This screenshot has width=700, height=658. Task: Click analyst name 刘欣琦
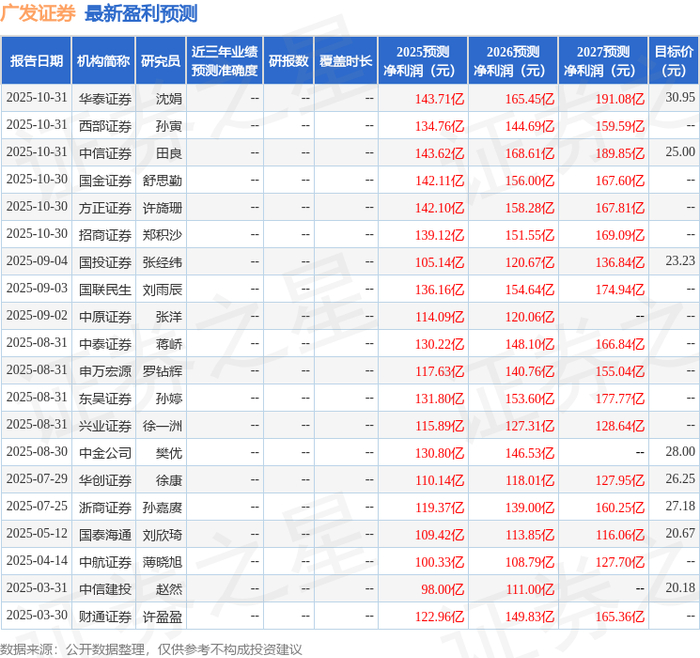[162, 534]
